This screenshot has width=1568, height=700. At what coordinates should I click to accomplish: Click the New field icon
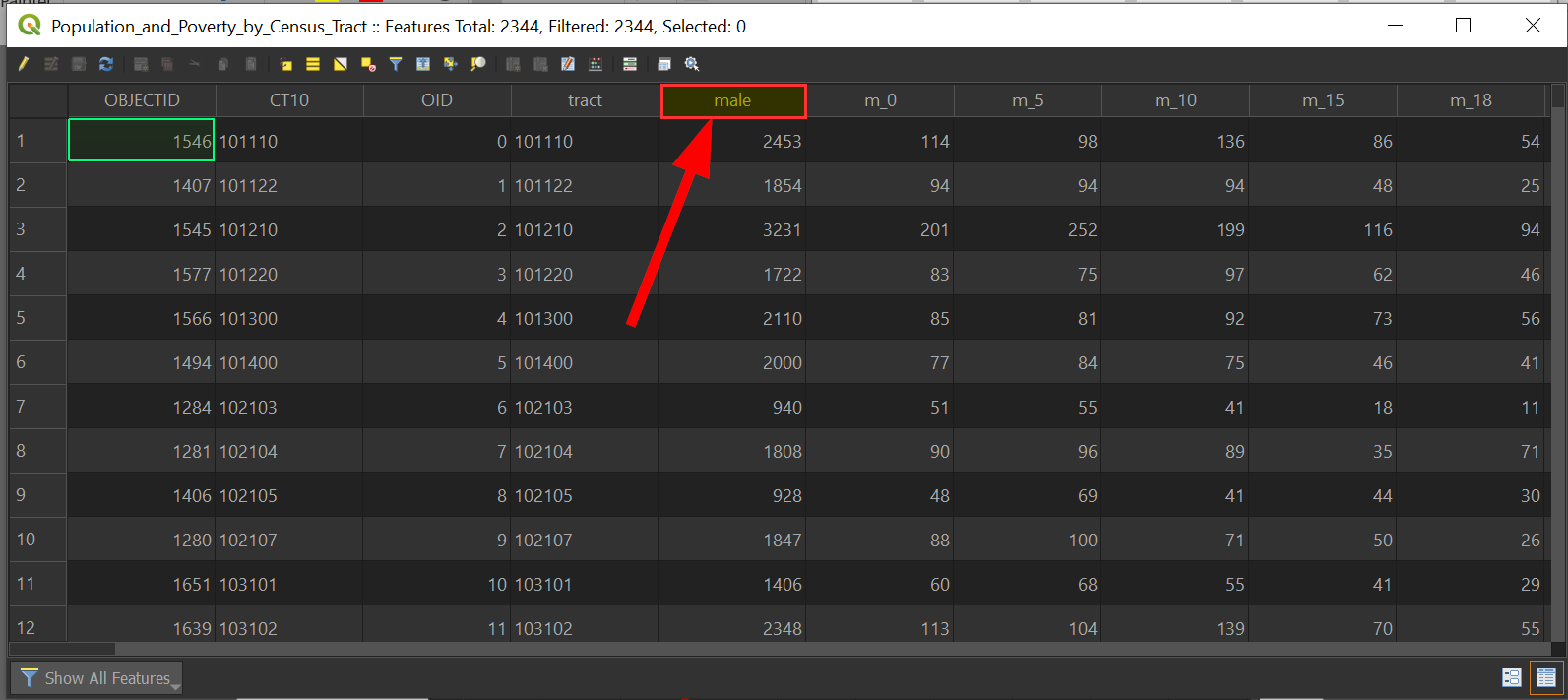click(x=513, y=64)
